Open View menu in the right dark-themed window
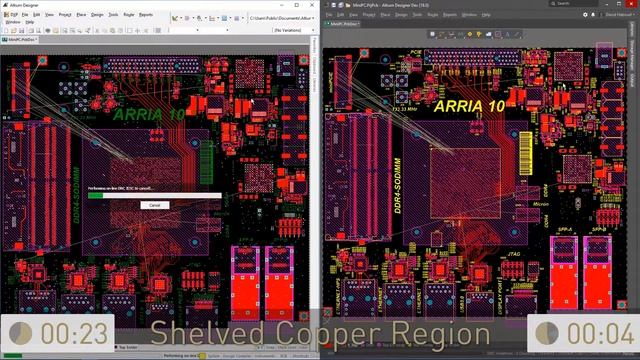The image size is (640, 360). tap(353, 15)
